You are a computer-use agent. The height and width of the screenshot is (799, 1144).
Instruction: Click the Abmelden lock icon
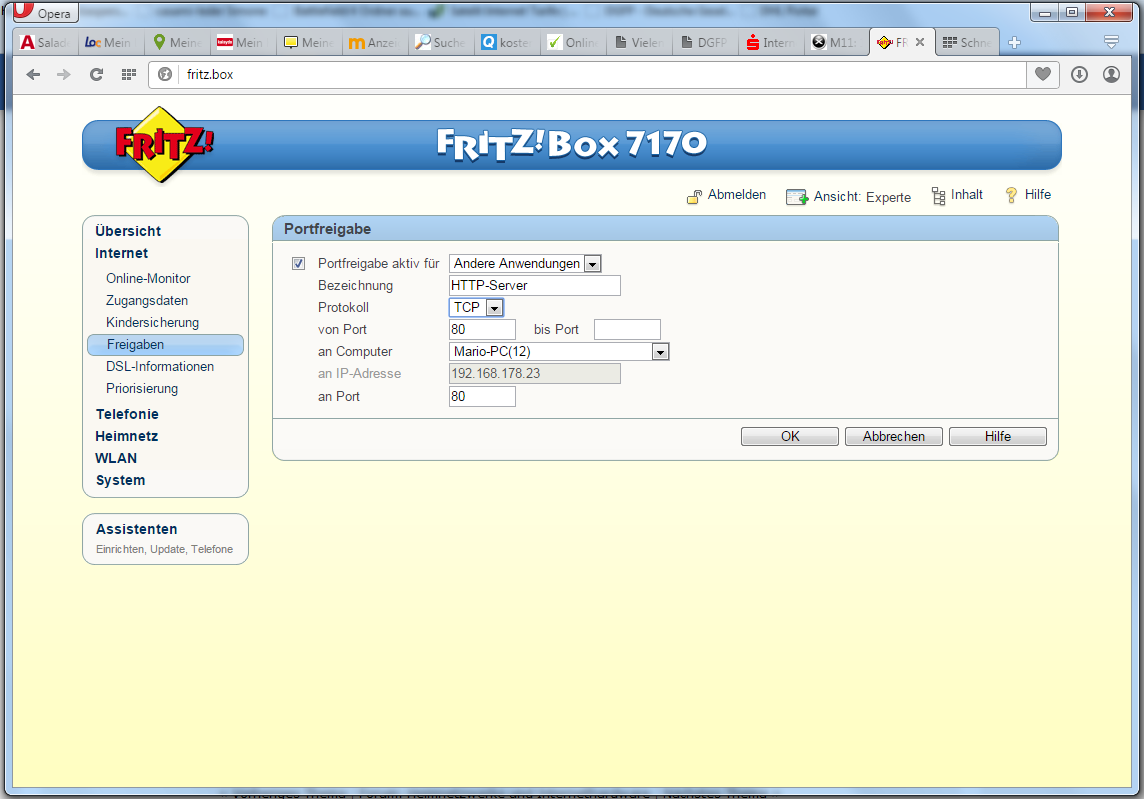[x=694, y=196]
